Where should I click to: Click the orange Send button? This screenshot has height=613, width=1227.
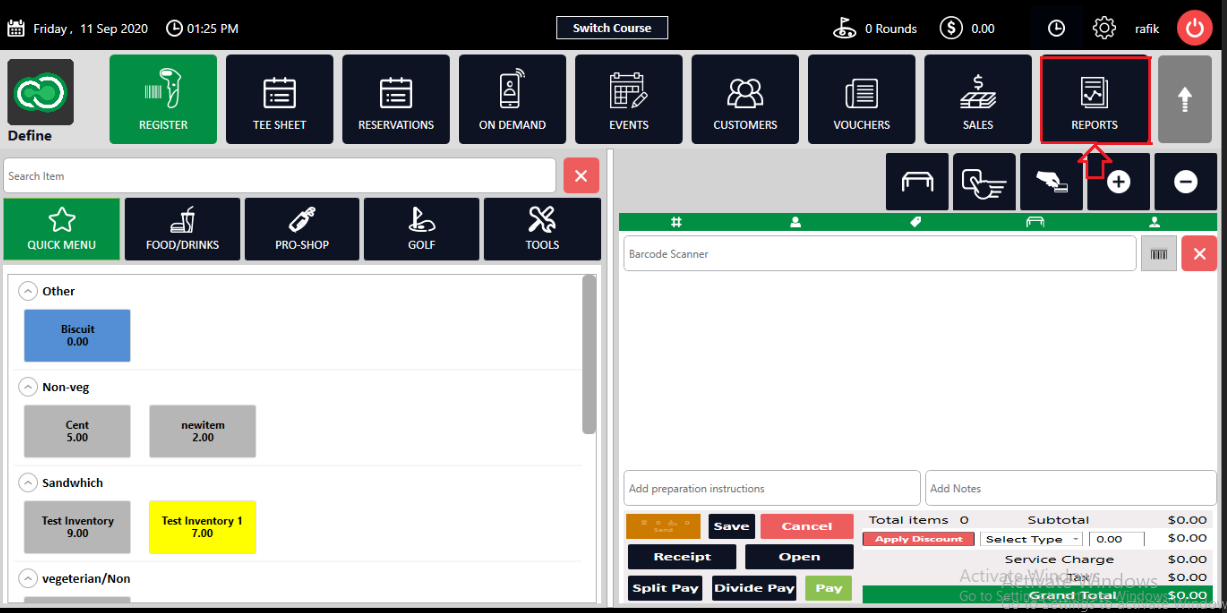[x=663, y=526]
